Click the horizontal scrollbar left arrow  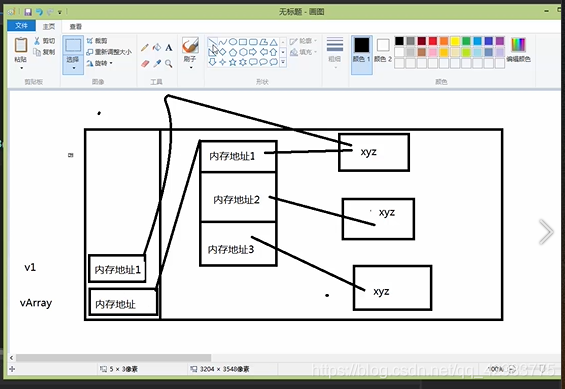coord(12,358)
